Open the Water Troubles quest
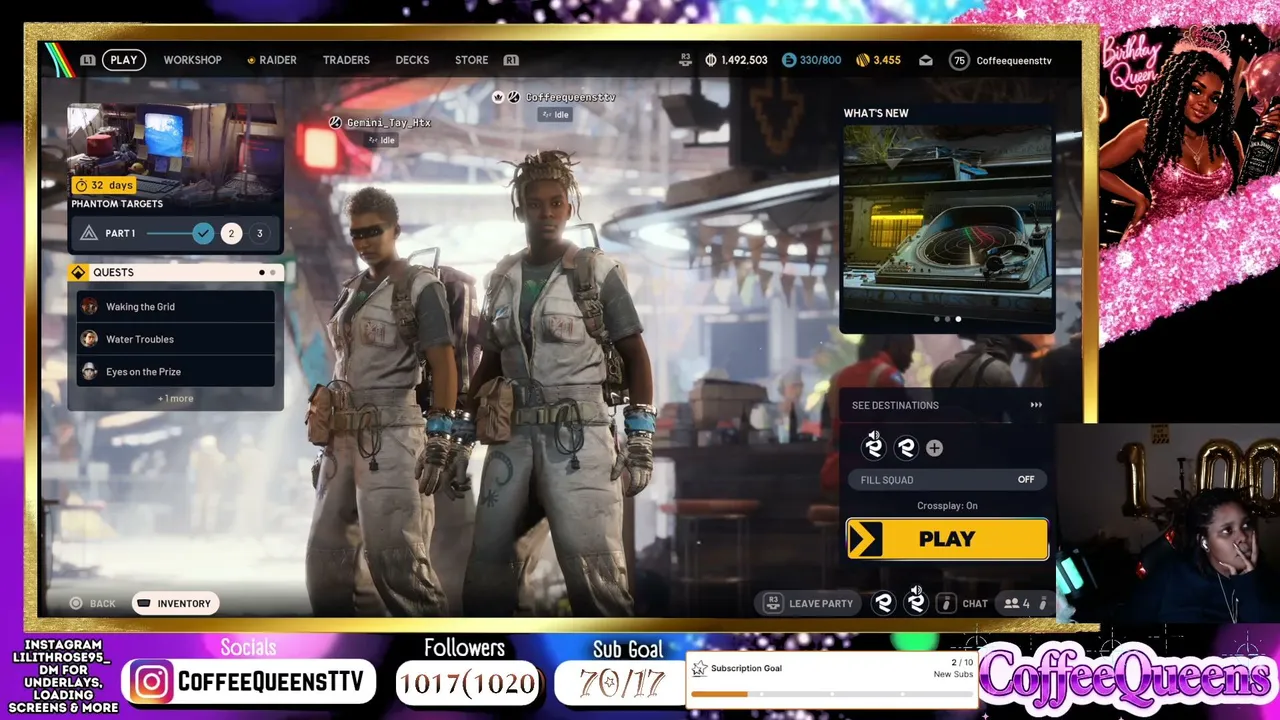 [x=176, y=339]
